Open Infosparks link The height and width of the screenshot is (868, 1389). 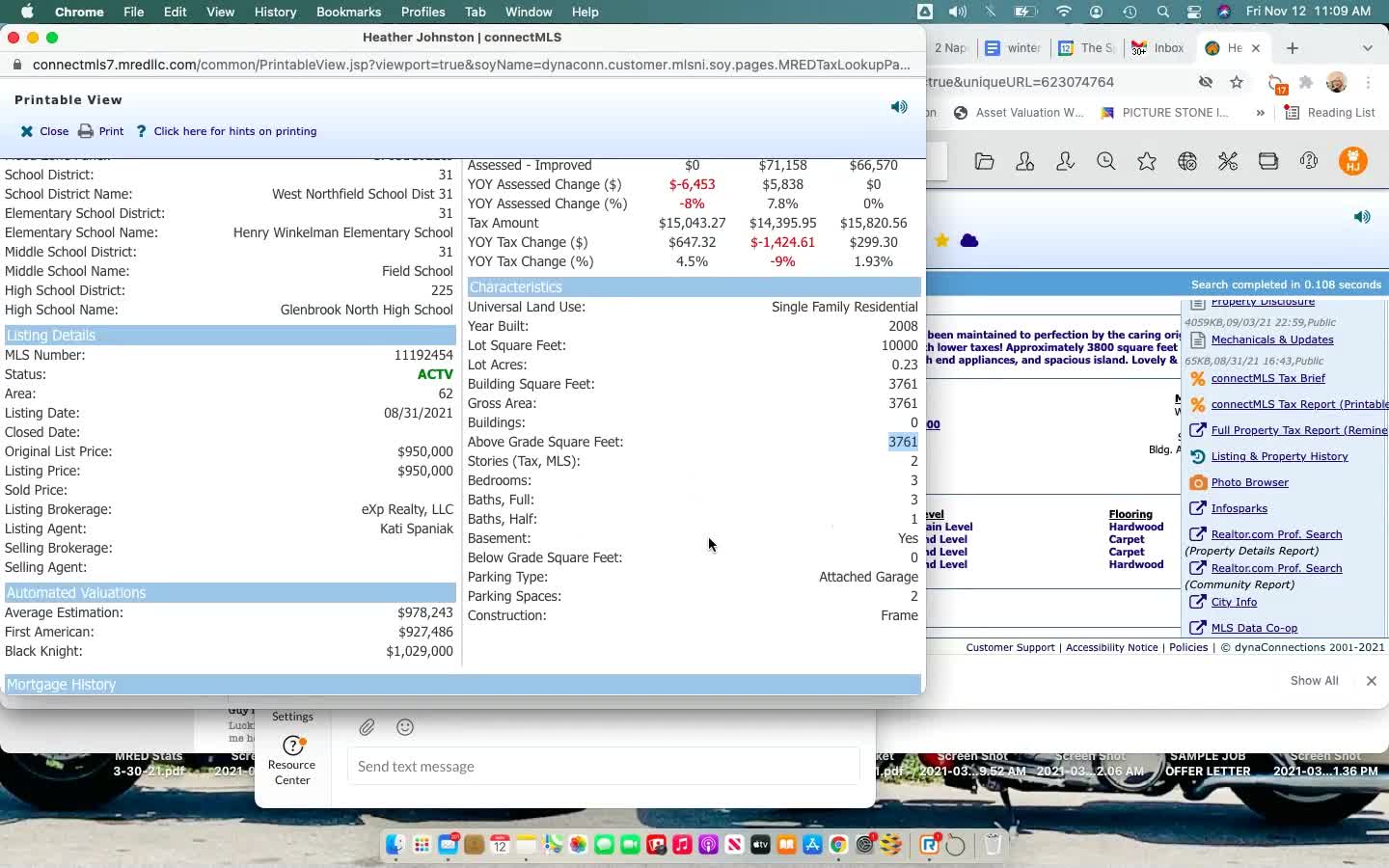pos(1239,508)
